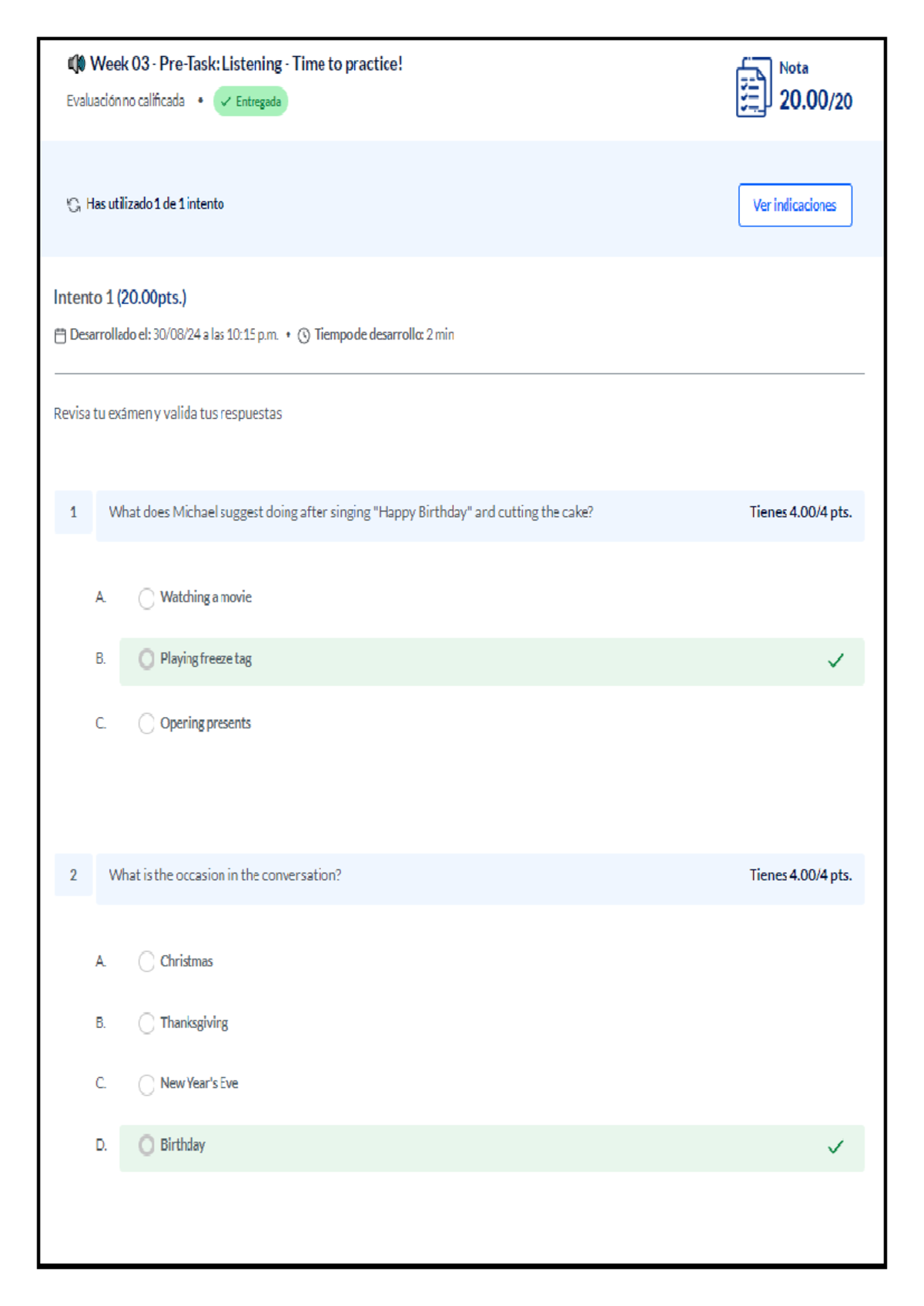Click question 1 number badge
The height and width of the screenshot is (1306, 924).
72,512
